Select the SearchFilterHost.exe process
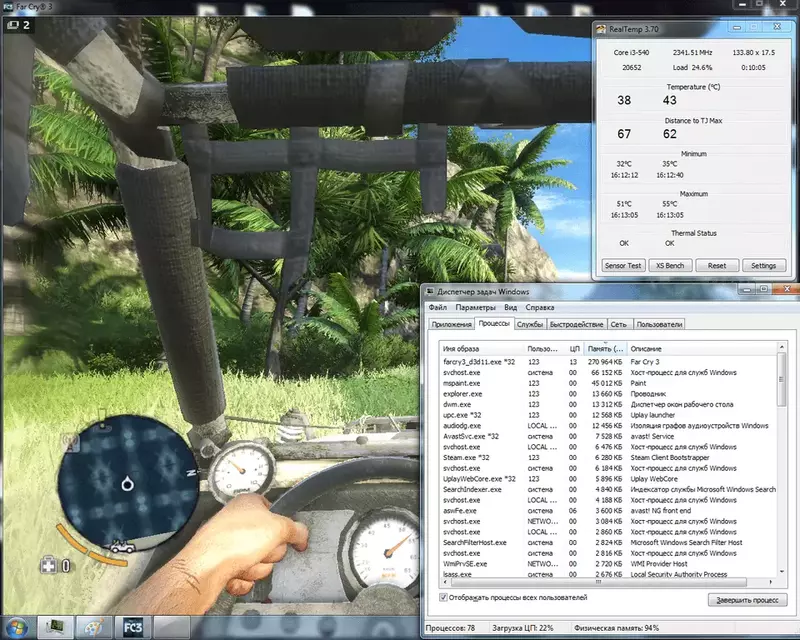 (x=608, y=543)
